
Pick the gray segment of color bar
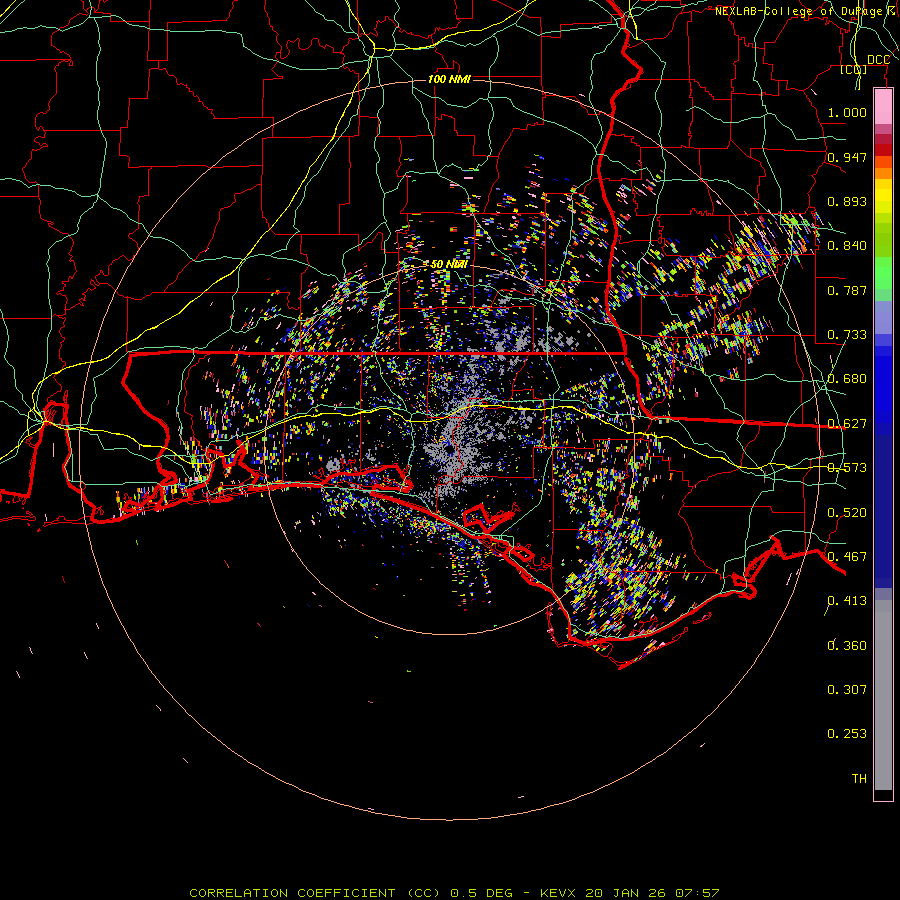coord(883,695)
